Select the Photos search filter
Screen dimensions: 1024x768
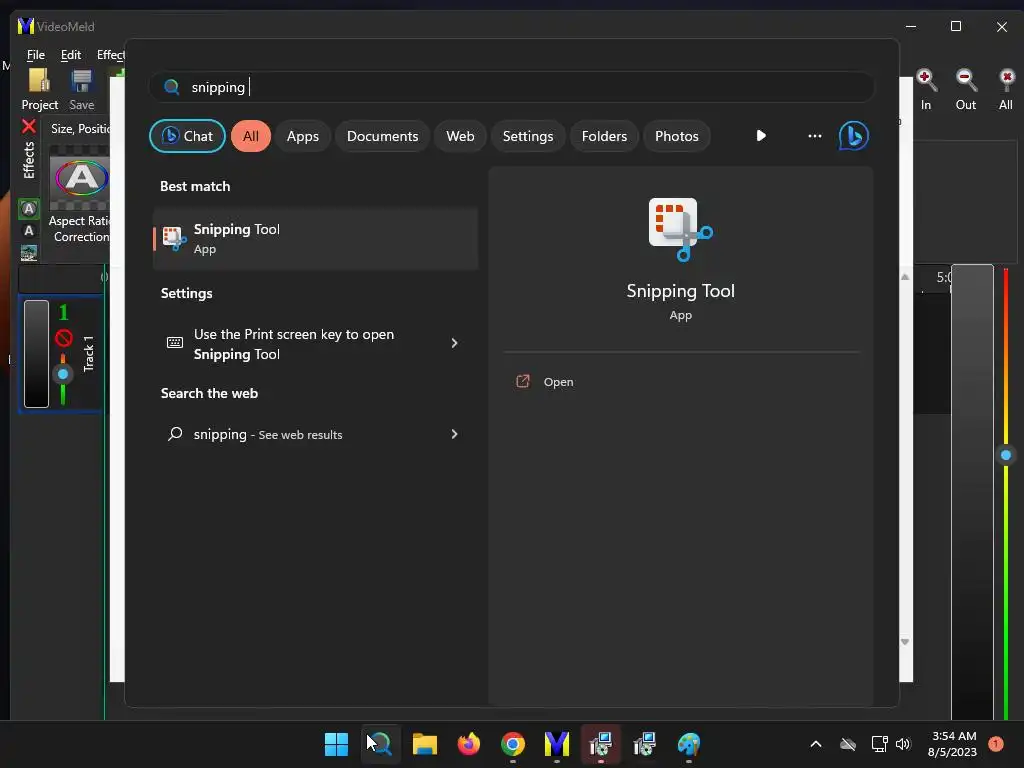coord(677,136)
